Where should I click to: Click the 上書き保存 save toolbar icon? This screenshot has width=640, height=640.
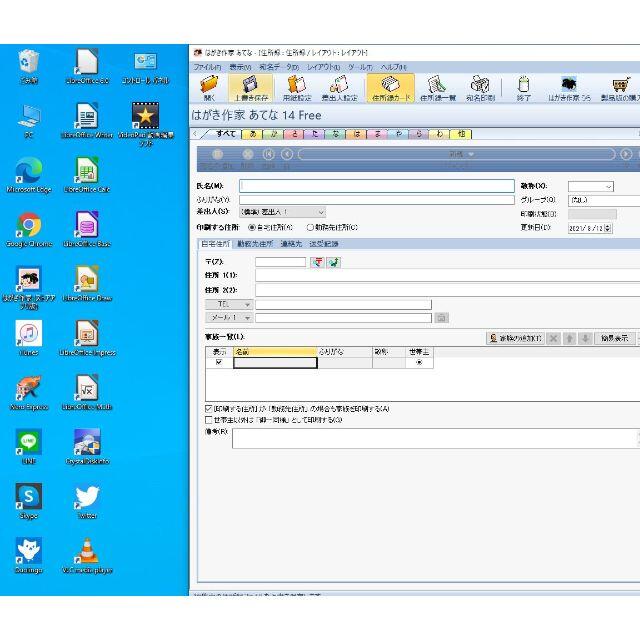[251, 87]
